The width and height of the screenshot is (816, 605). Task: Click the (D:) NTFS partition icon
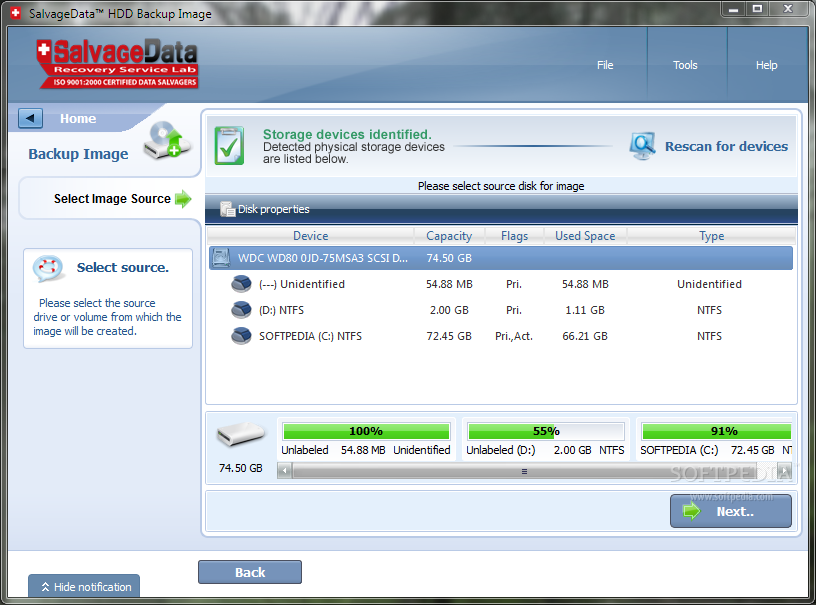[x=241, y=310]
